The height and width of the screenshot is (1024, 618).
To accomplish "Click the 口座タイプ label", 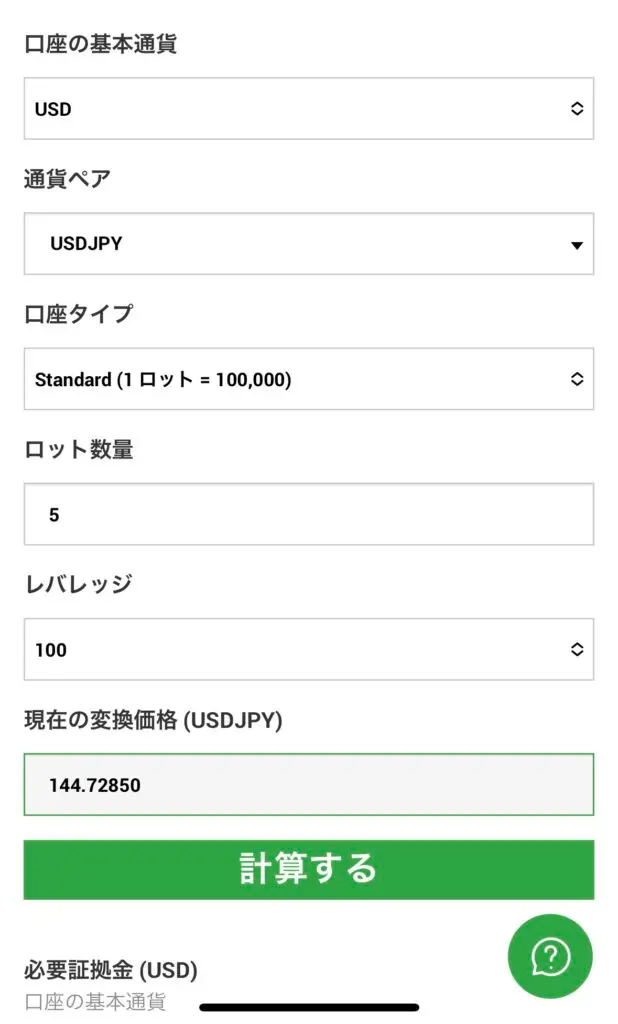I will click(78, 314).
